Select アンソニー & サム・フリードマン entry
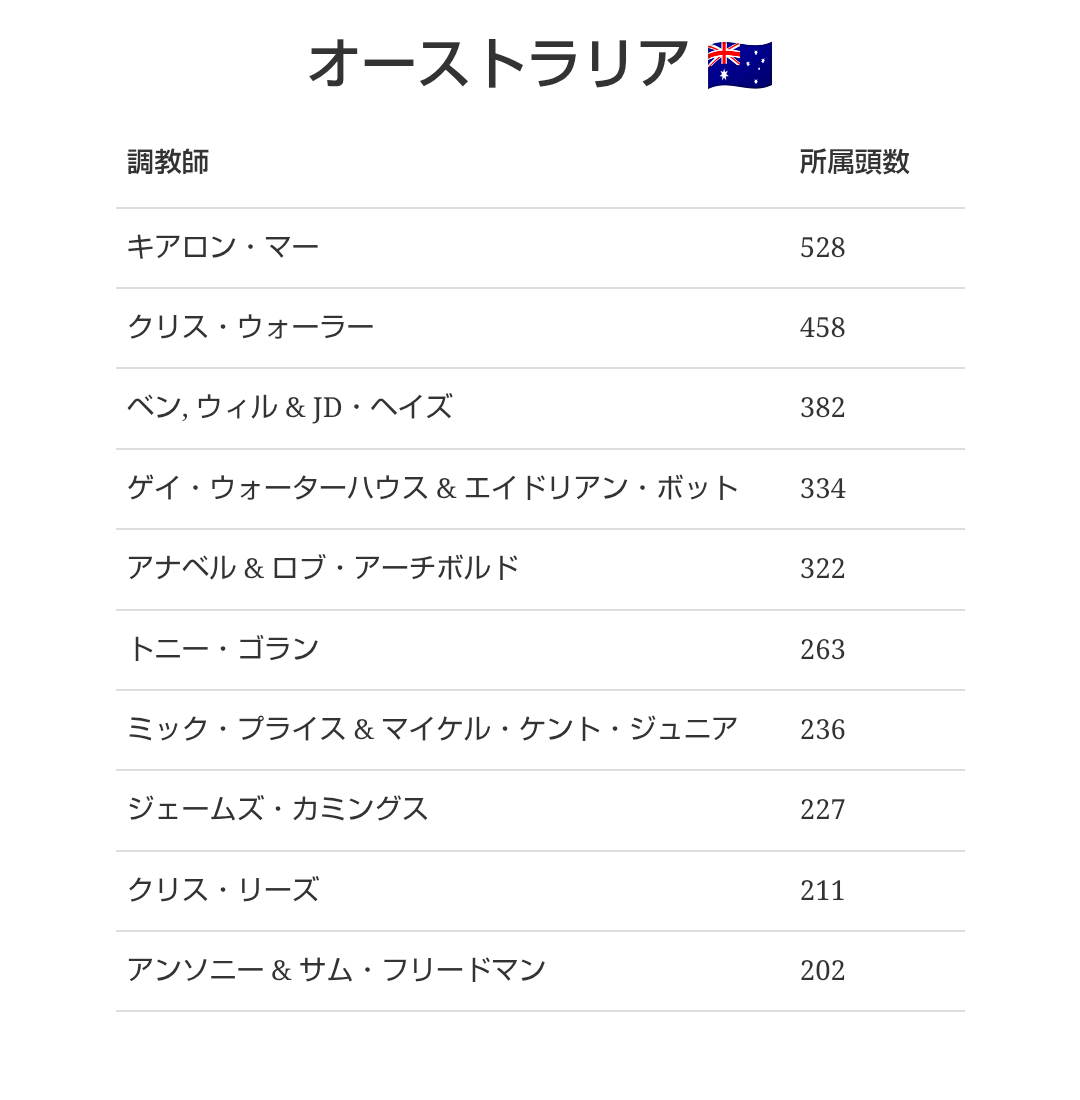The image size is (1080, 1100). tap(336, 970)
